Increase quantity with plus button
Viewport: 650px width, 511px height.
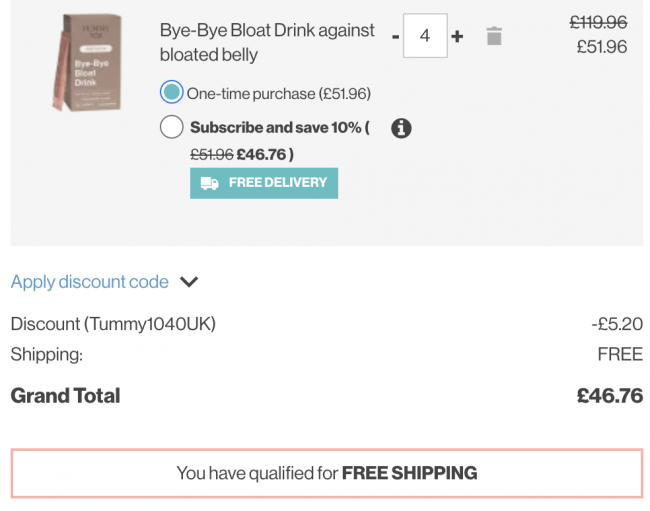point(457,36)
